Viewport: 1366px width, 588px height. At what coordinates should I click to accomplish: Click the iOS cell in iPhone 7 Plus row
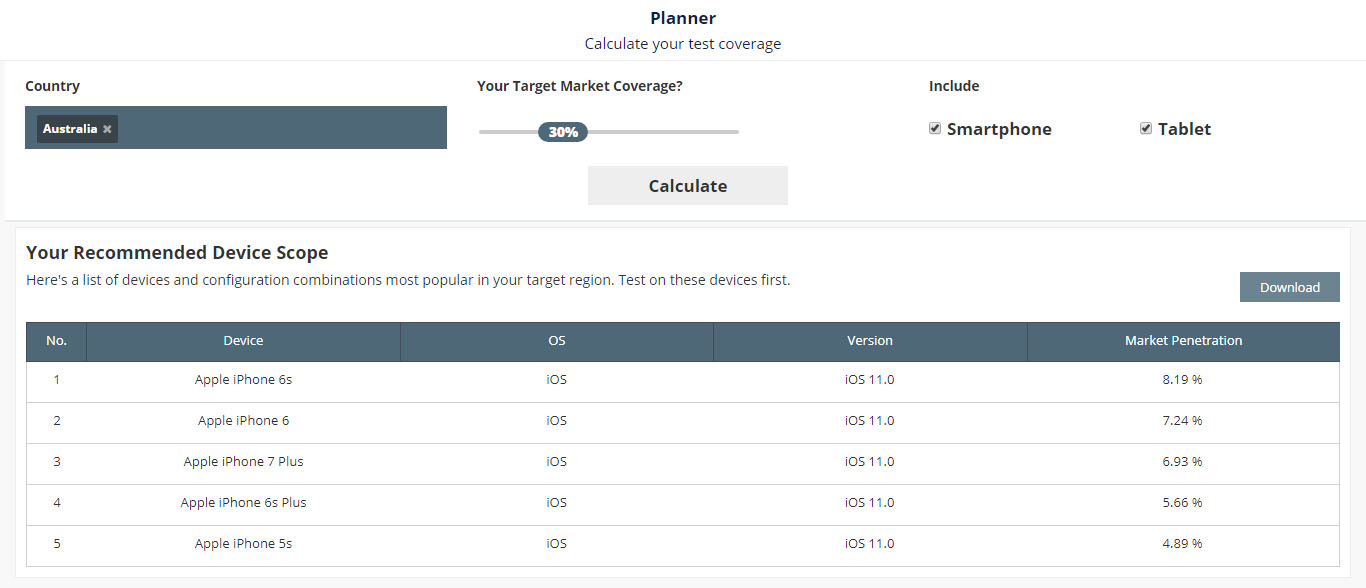pyautogui.click(x=557, y=462)
